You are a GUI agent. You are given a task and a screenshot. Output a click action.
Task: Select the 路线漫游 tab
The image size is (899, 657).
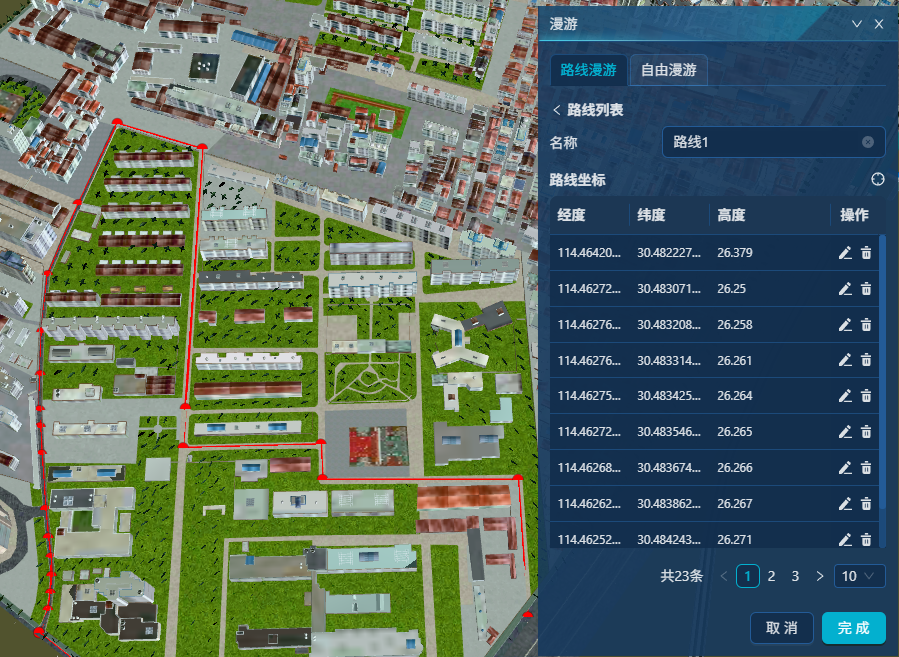click(x=588, y=70)
